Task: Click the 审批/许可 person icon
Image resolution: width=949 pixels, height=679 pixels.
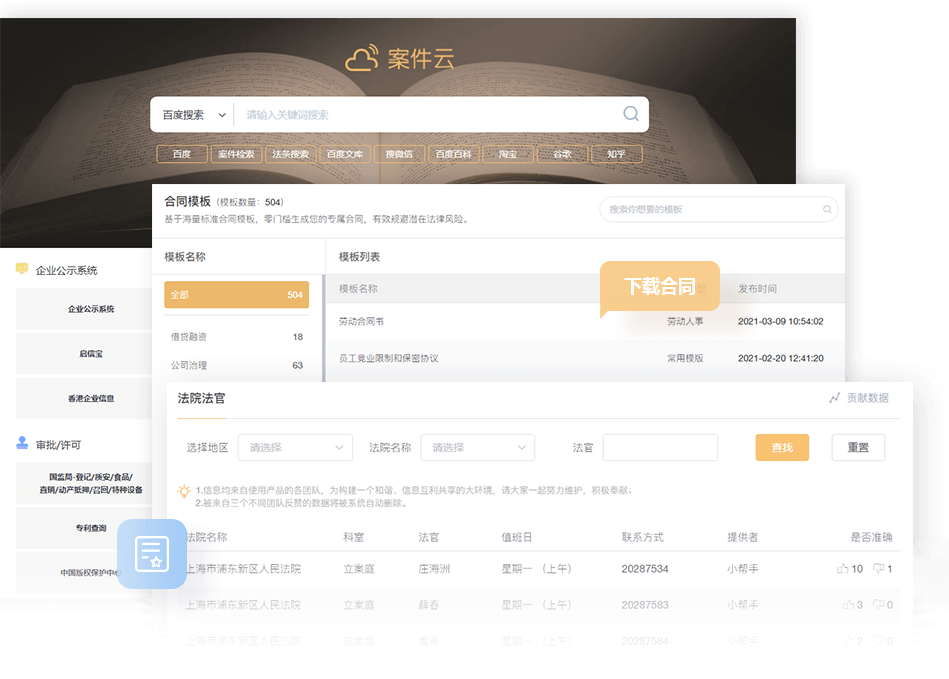Action: click(x=22, y=443)
